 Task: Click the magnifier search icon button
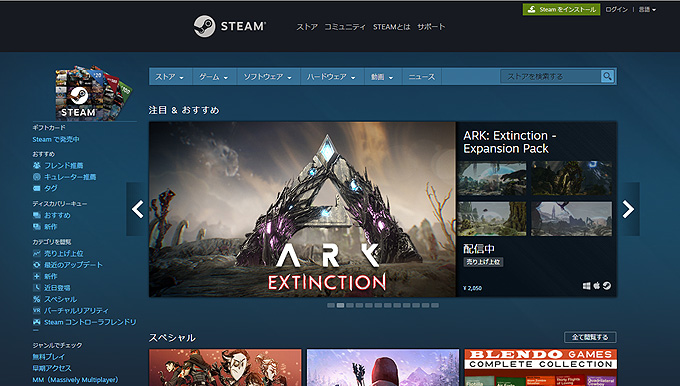point(608,76)
